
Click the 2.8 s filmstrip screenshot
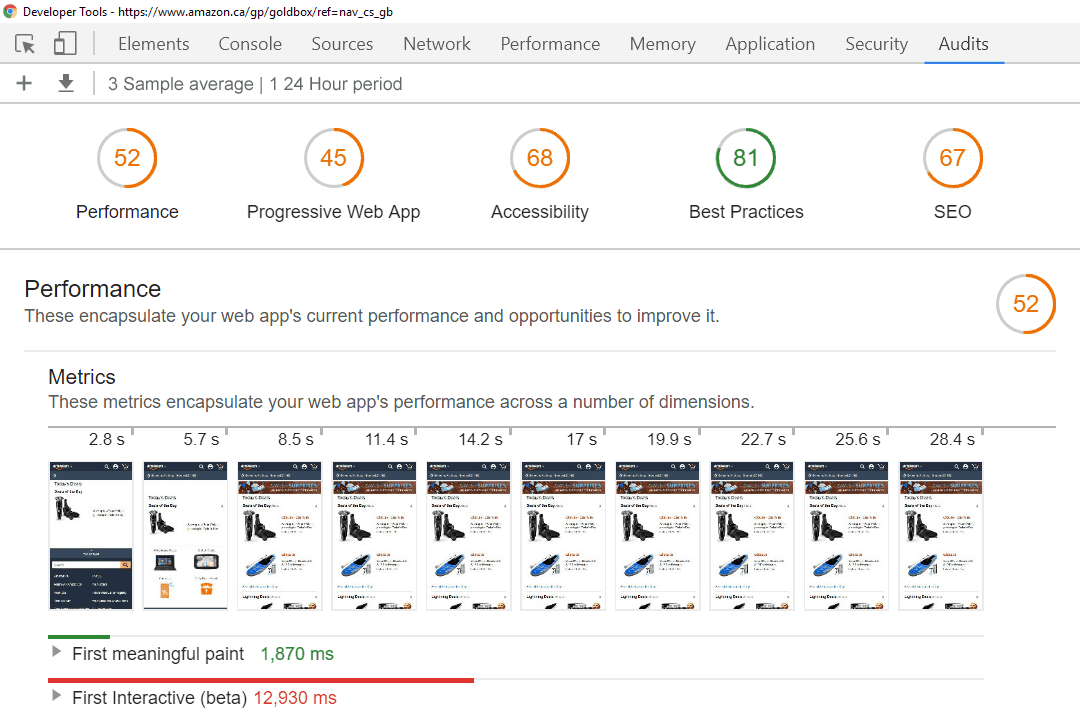point(91,535)
